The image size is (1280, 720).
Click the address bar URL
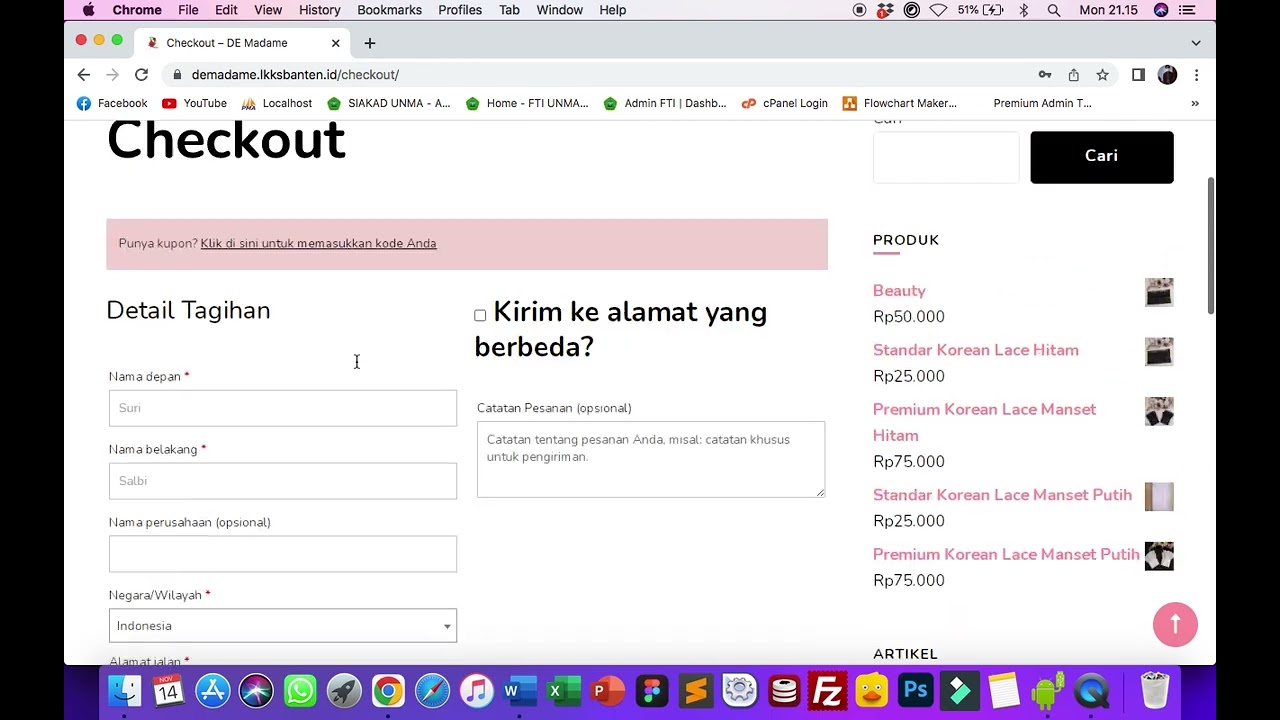[295, 75]
